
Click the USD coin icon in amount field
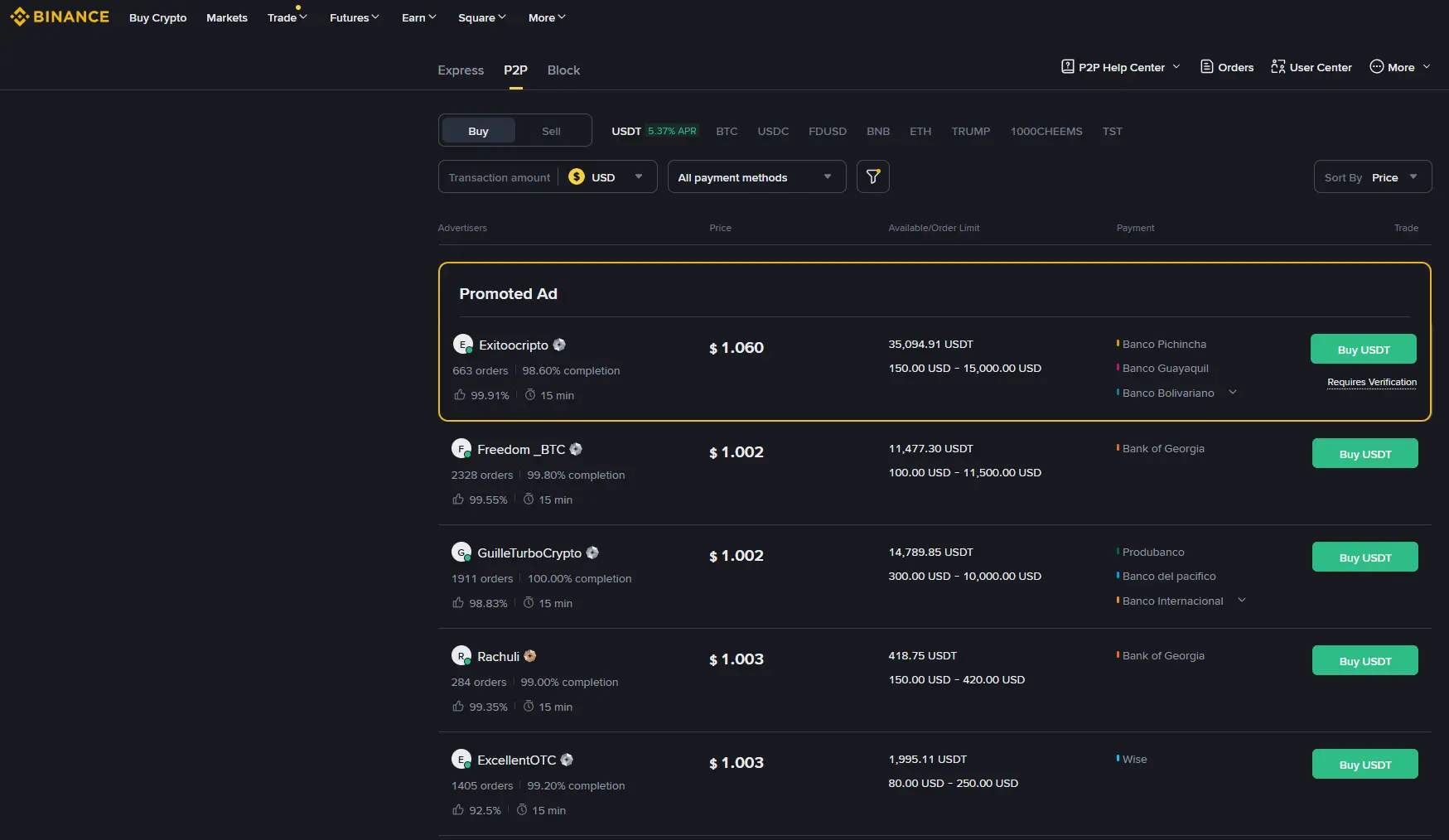tap(577, 176)
